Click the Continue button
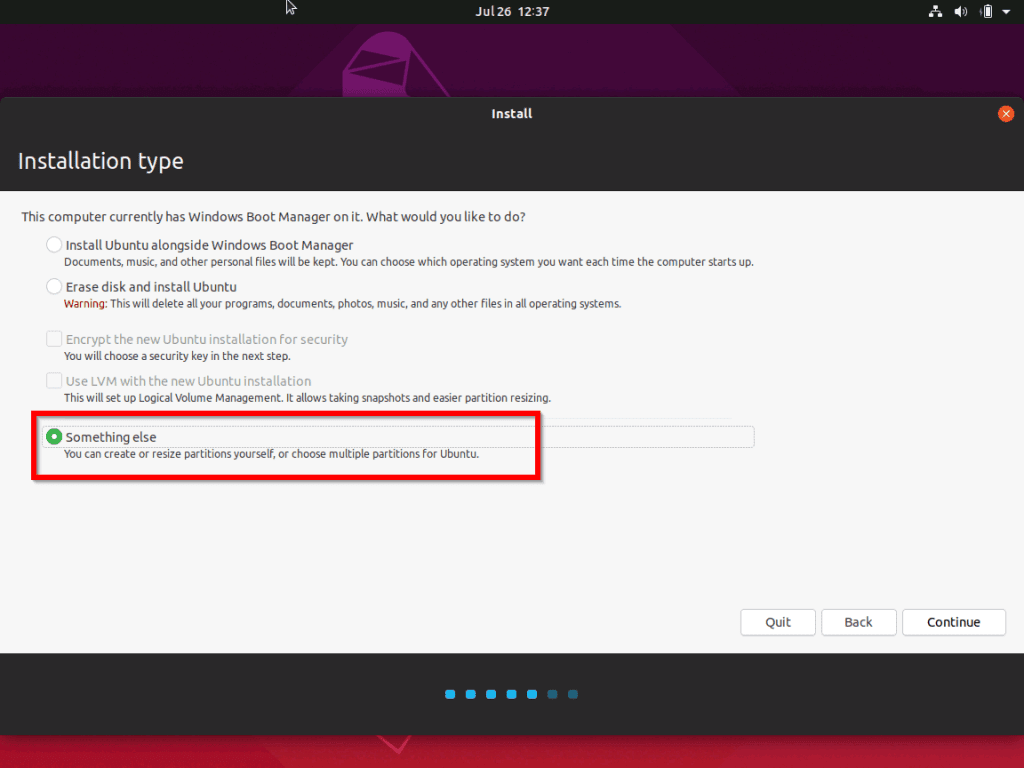The height and width of the screenshot is (768, 1024). tap(953, 622)
